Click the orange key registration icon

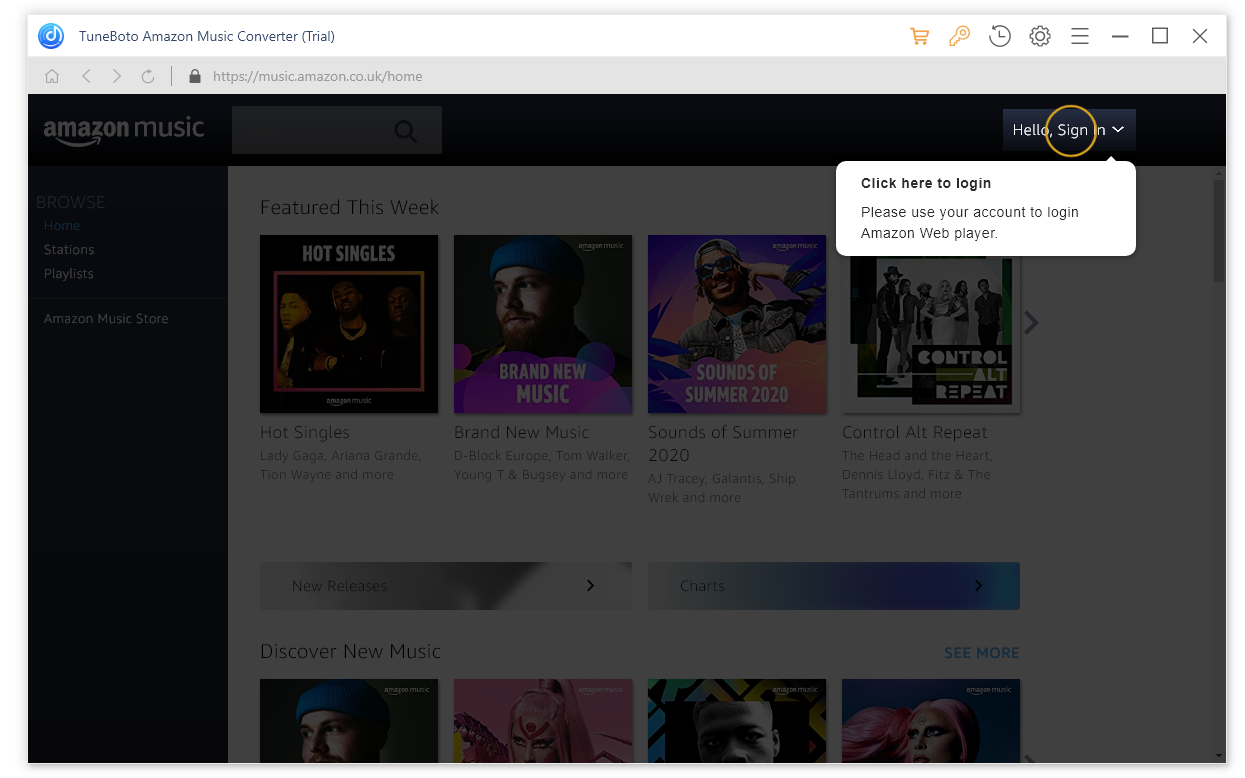pyautogui.click(x=959, y=36)
